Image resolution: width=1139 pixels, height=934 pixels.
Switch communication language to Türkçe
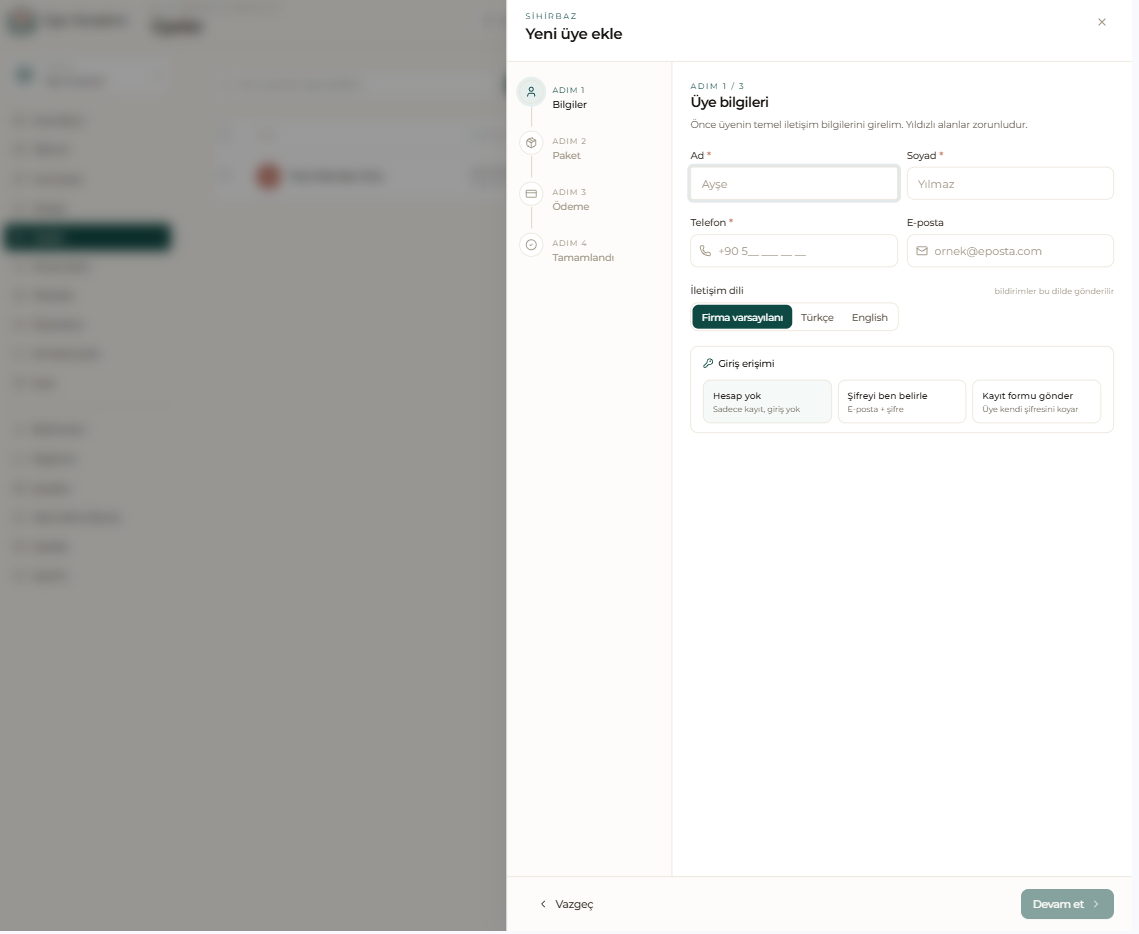(x=817, y=317)
